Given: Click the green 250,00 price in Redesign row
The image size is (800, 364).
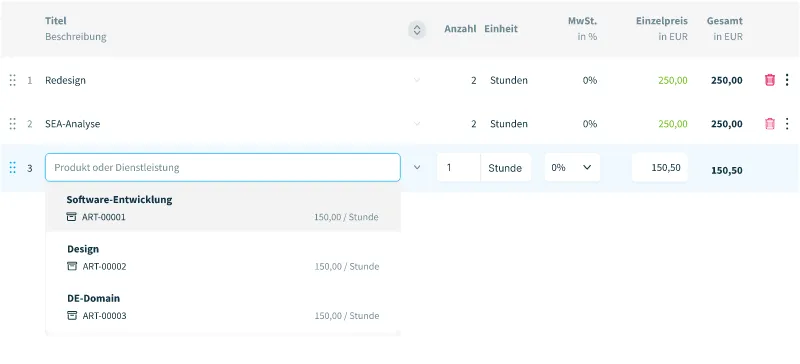Looking at the screenshot, I should (x=672, y=80).
